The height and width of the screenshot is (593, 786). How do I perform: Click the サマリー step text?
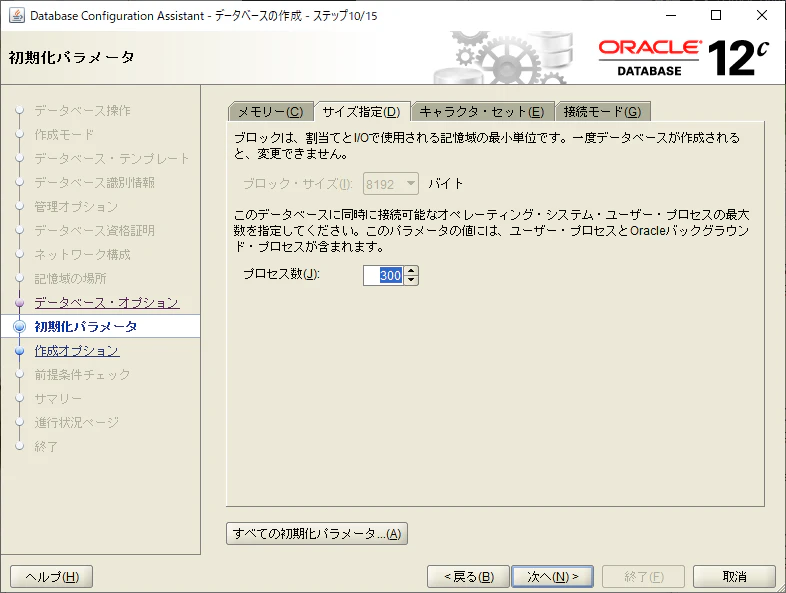(x=58, y=399)
